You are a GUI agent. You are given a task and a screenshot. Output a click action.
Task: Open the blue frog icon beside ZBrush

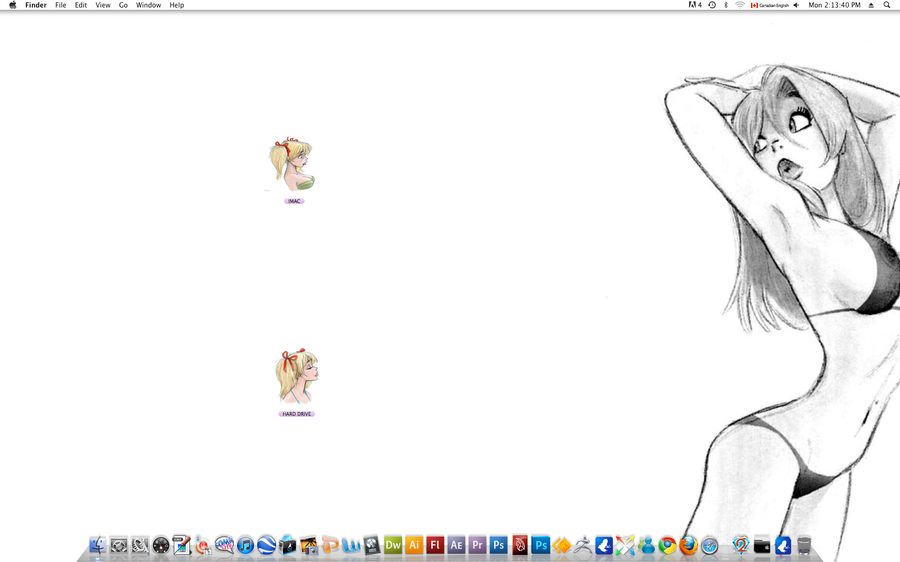tap(604, 545)
